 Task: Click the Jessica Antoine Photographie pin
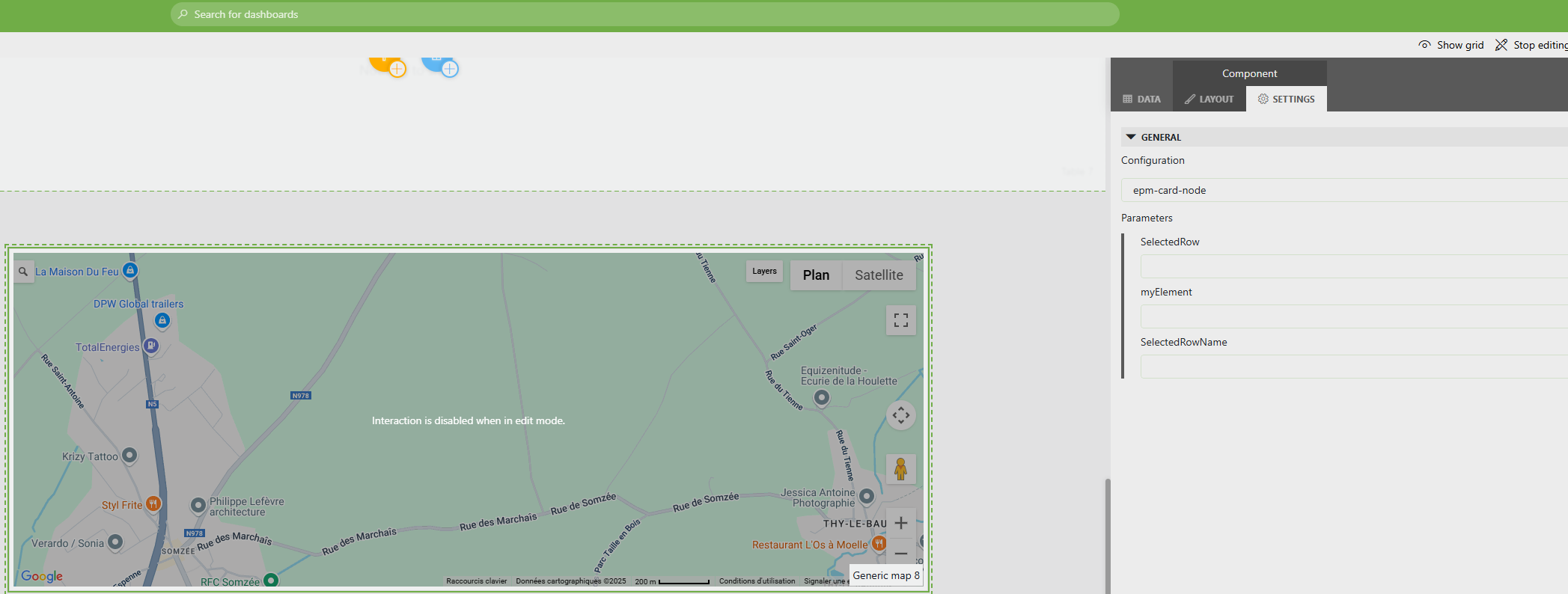[x=867, y=495]
